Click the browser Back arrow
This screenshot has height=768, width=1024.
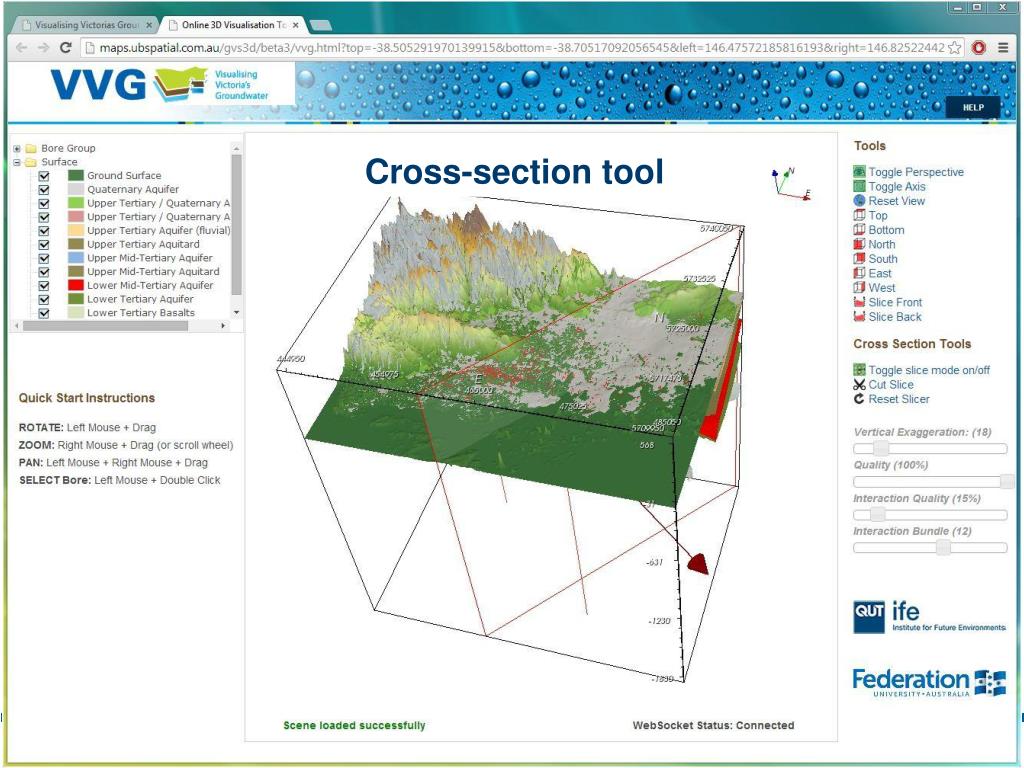(22, 48)
